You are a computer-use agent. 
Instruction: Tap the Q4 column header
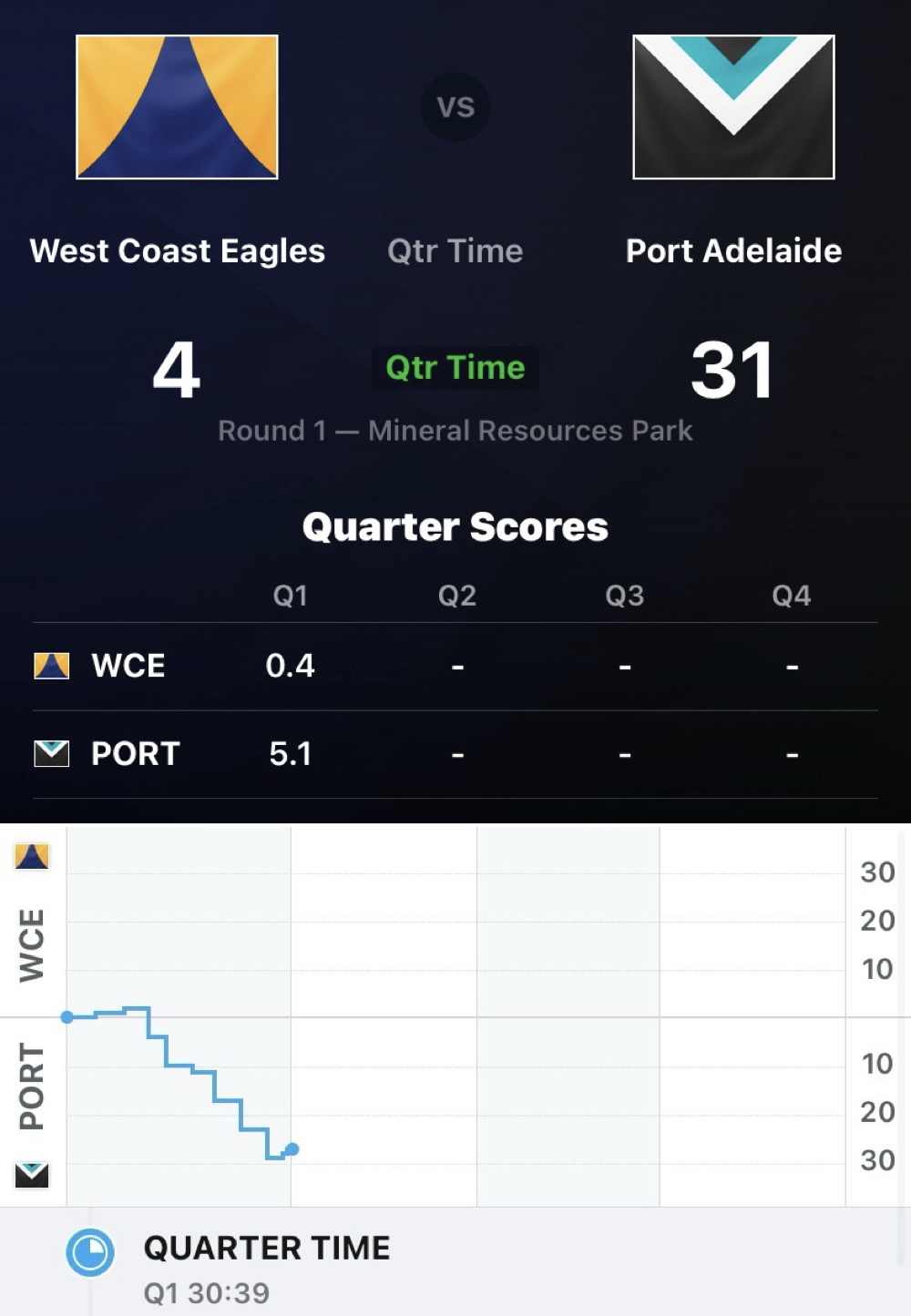click(x=791, y=596)
